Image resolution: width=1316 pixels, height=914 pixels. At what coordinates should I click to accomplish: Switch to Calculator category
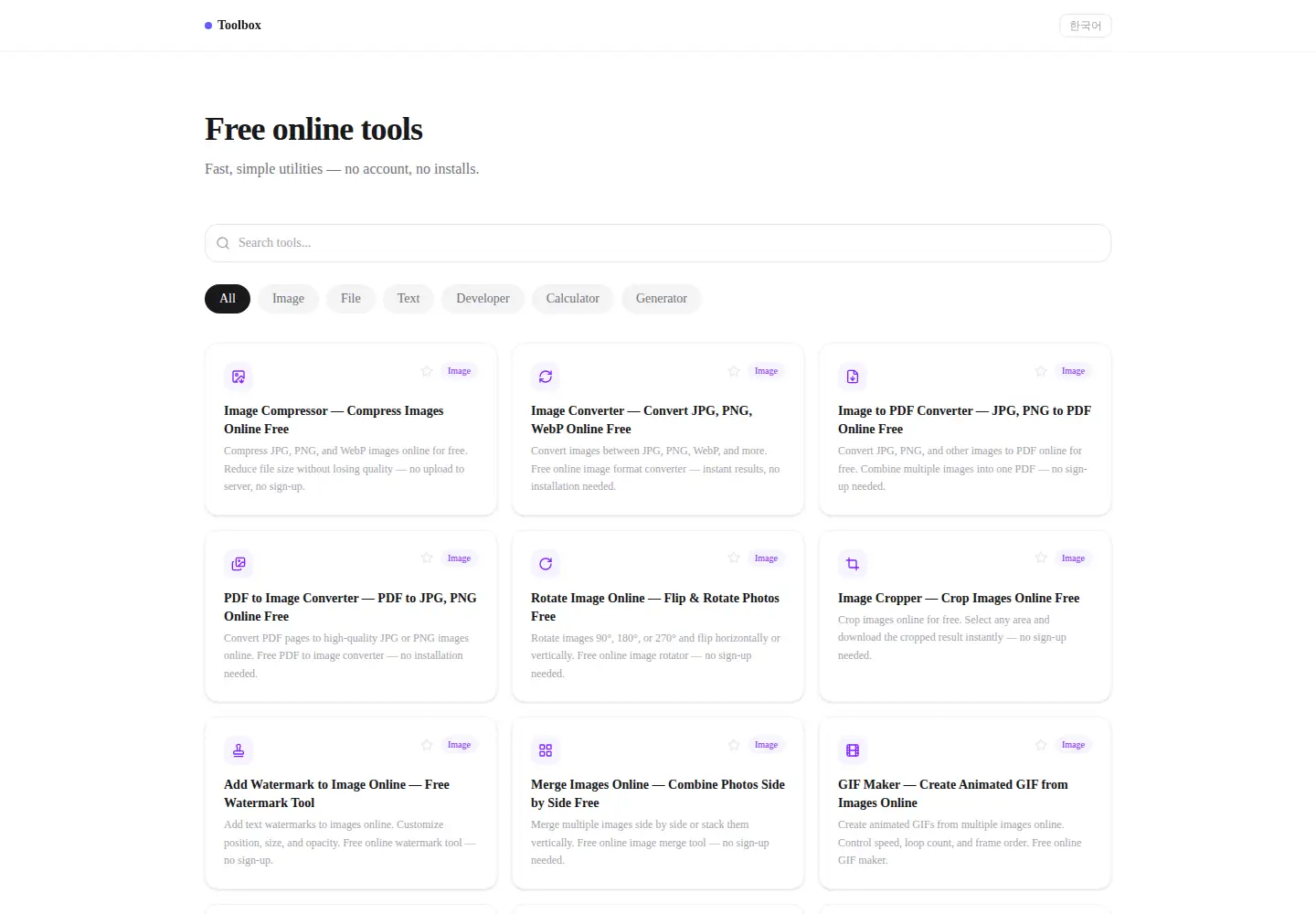(573, 299)
